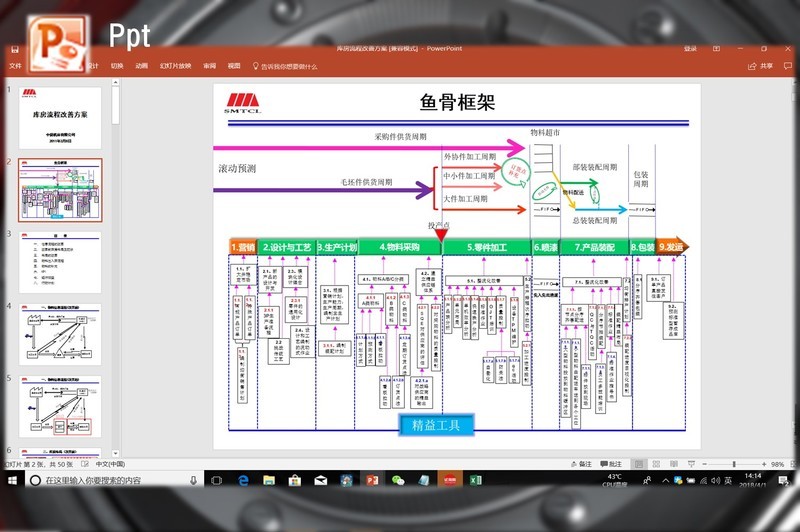The height and width of the screenshot is (532, 800).
Task: Click the 毛坯件供货周期 label
Action: tap(366, 182)
